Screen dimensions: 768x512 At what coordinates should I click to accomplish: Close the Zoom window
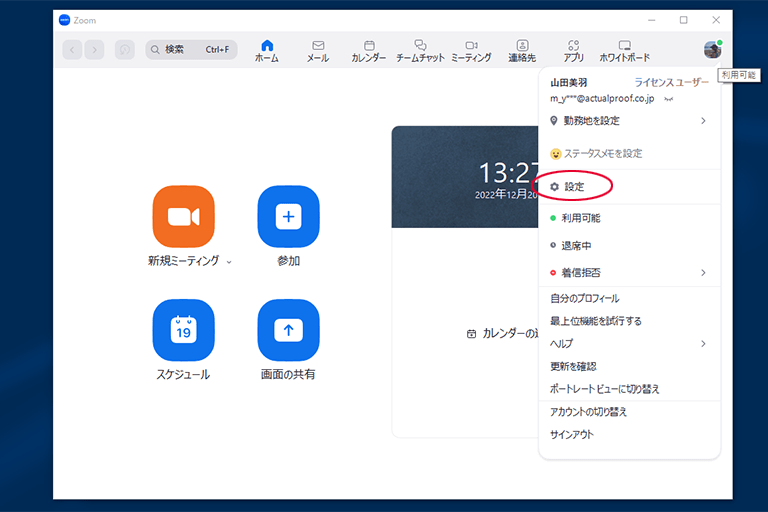point(716,20)
